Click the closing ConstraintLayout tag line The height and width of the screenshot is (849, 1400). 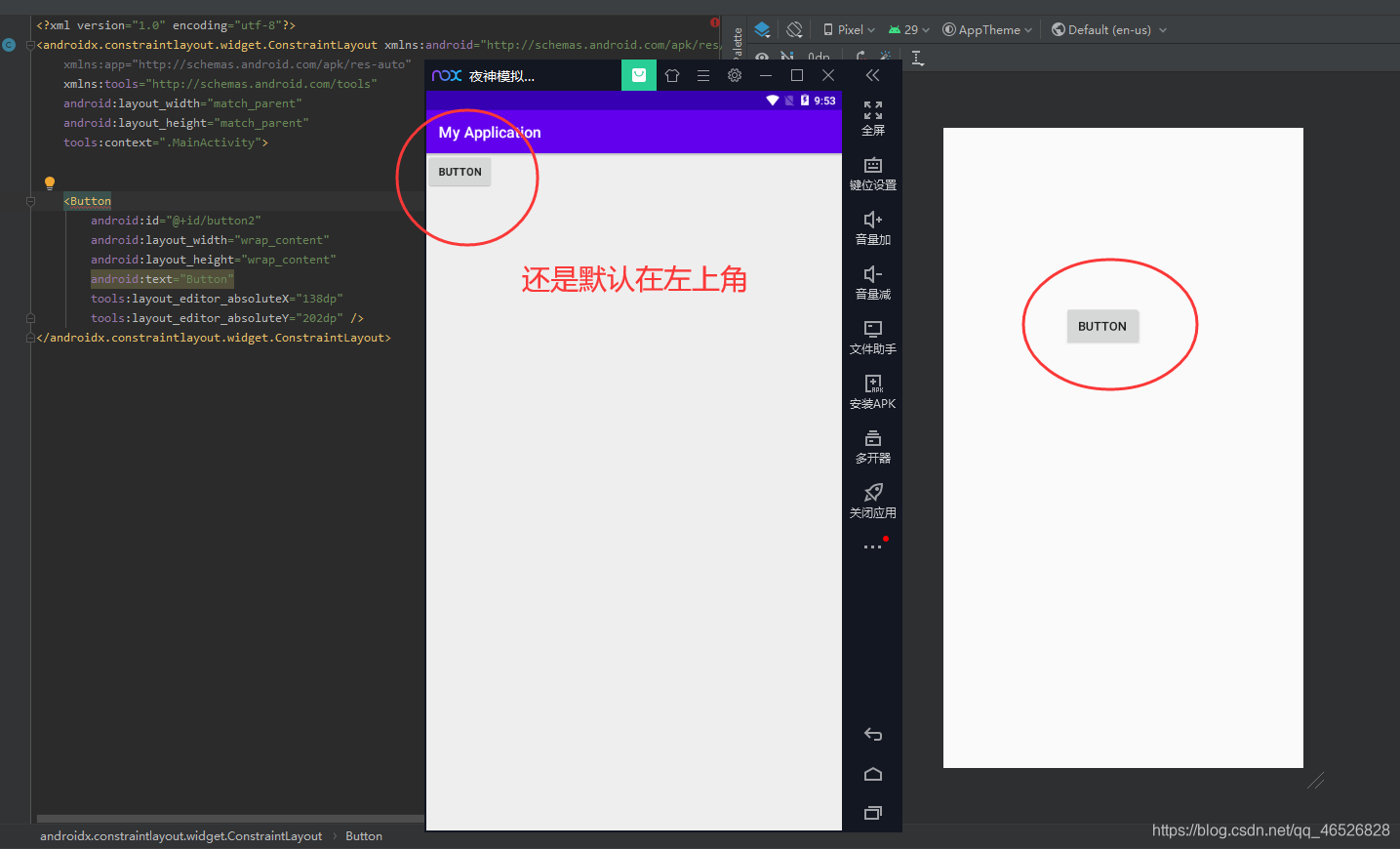pyautogui.click(x=214, y=338)
